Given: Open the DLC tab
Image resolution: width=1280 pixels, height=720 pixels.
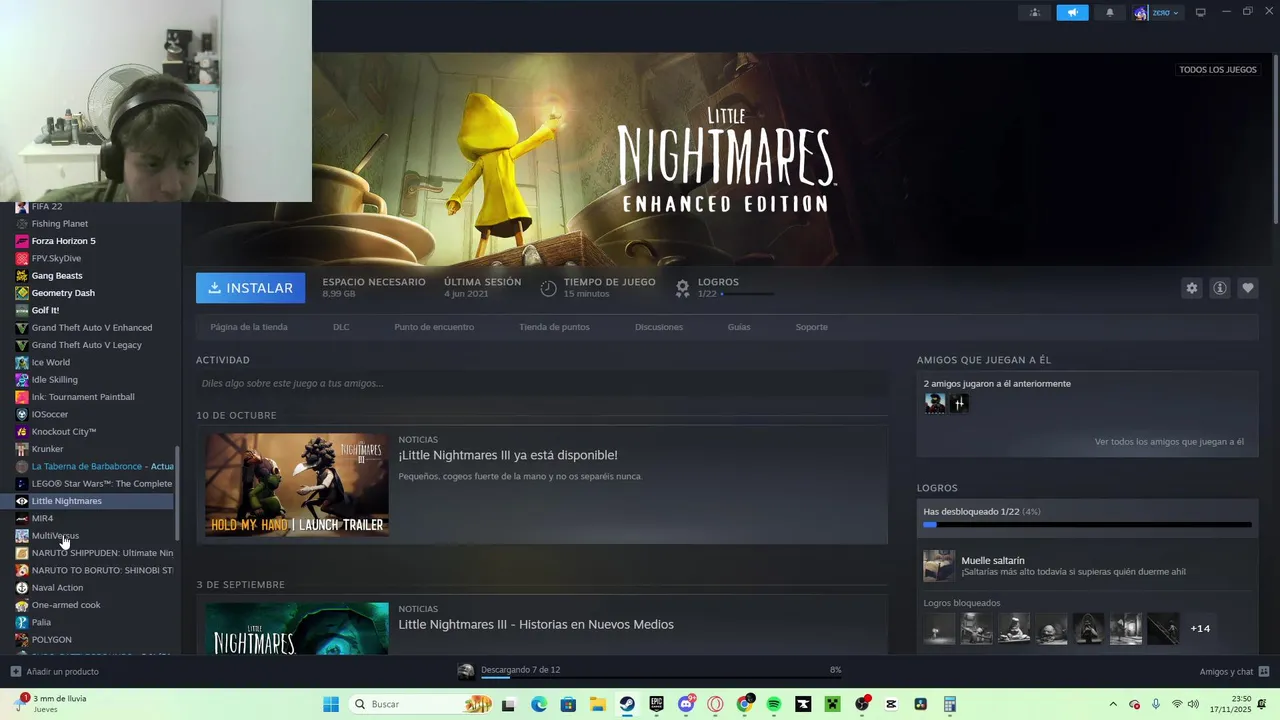Looking at the screenshot, I should pyautogui.click(x=341, y=327).
